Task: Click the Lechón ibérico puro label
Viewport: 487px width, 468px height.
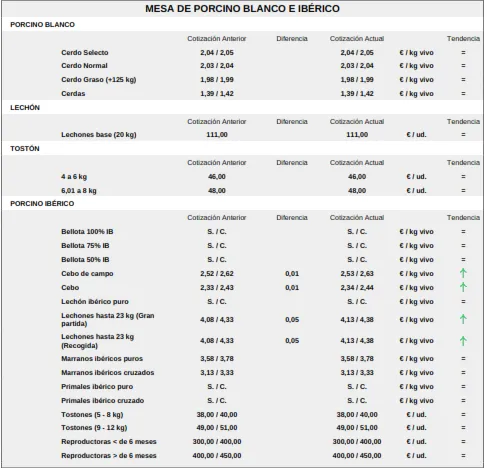Action: pos(95,302)
